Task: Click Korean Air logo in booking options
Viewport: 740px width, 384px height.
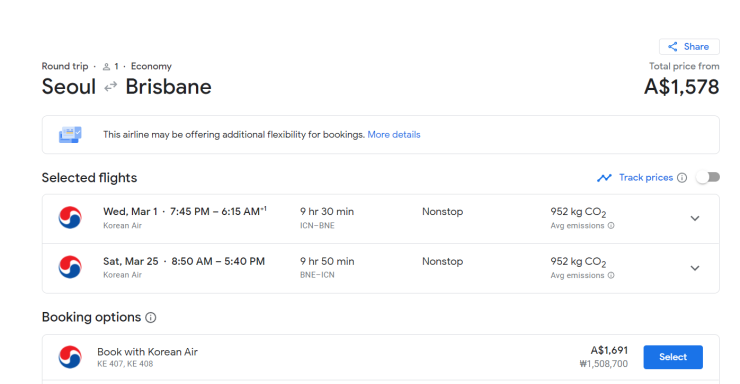Action: coord(70,357)
